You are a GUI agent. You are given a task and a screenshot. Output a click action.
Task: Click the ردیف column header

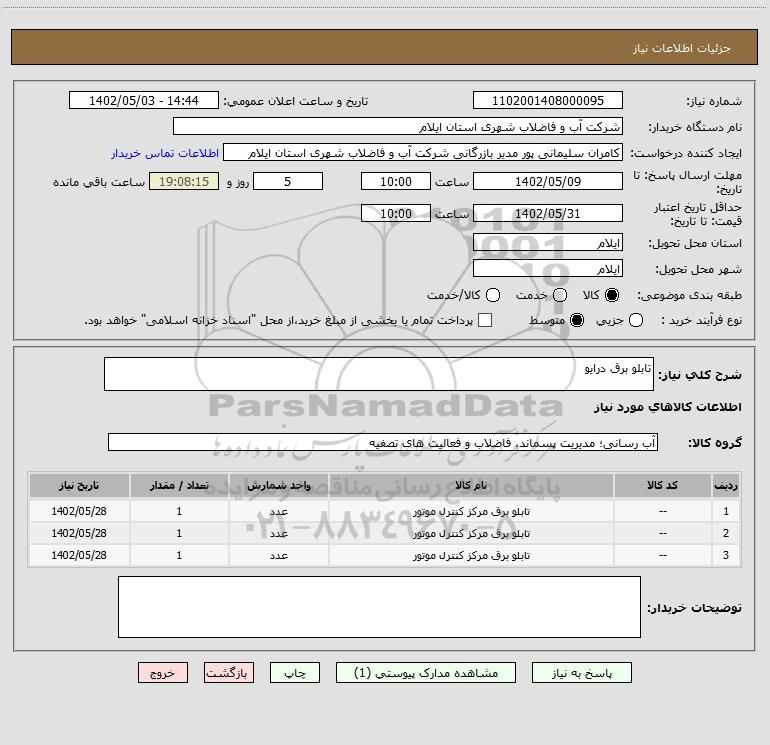(x=726, y=485)
